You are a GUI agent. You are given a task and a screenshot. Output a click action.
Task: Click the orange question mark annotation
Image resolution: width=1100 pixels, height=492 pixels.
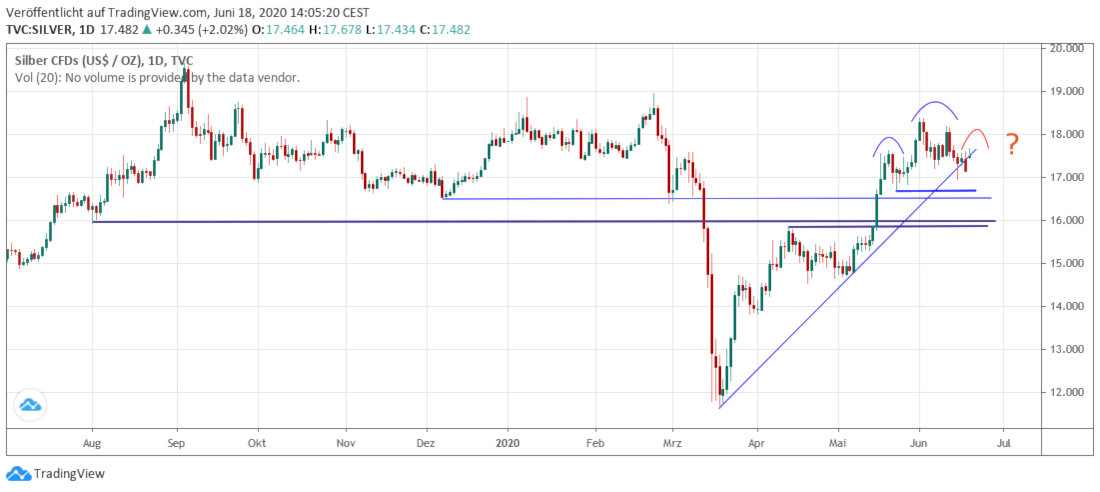click(x=1012, y=146)
